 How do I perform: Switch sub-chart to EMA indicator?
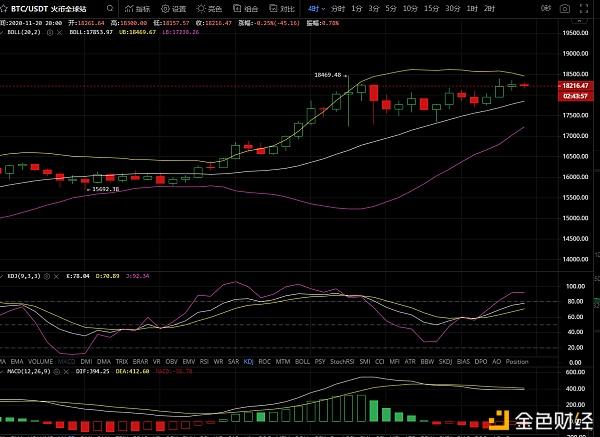point(17,362)
